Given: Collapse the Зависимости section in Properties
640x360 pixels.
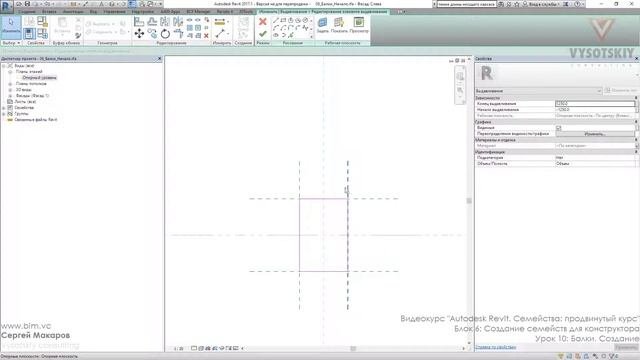Looking at the screenshot, I should pos(636,98).
